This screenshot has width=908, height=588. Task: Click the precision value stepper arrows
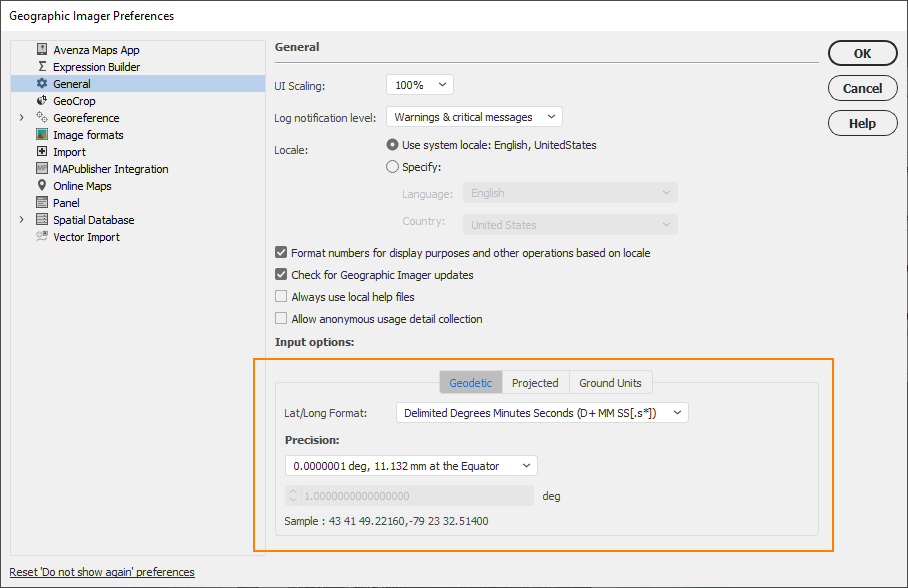coord(293,496)
